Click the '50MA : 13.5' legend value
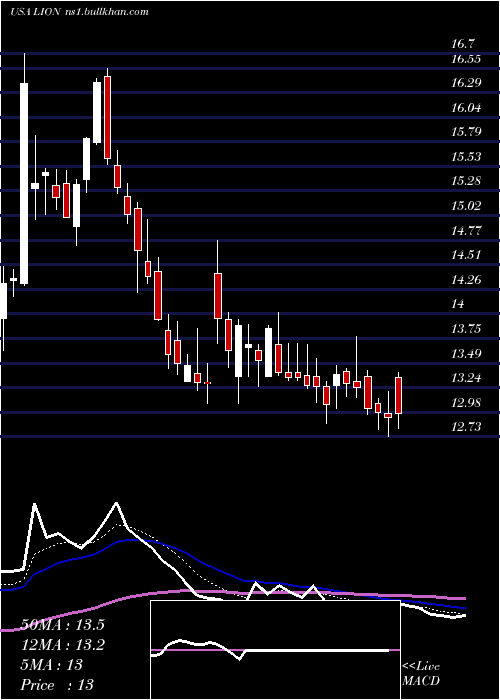 click(63, 625)
